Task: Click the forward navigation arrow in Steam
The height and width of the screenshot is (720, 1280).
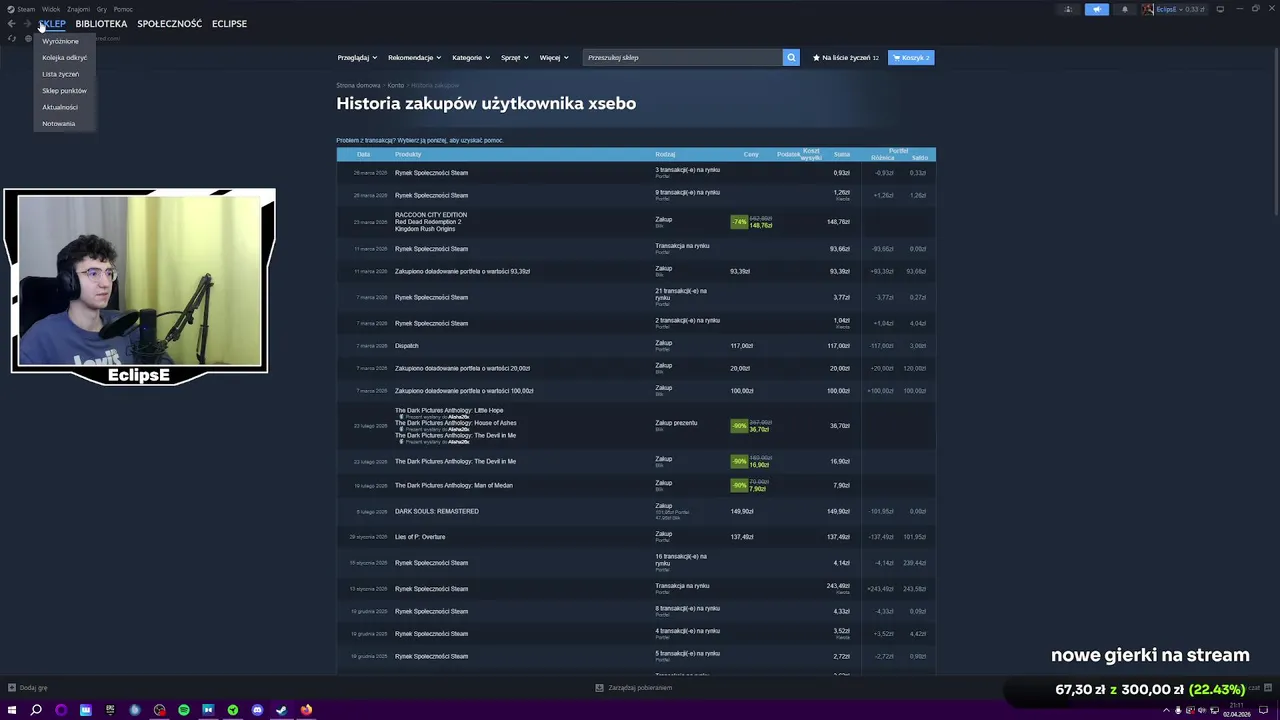Action: coord(27,23)
